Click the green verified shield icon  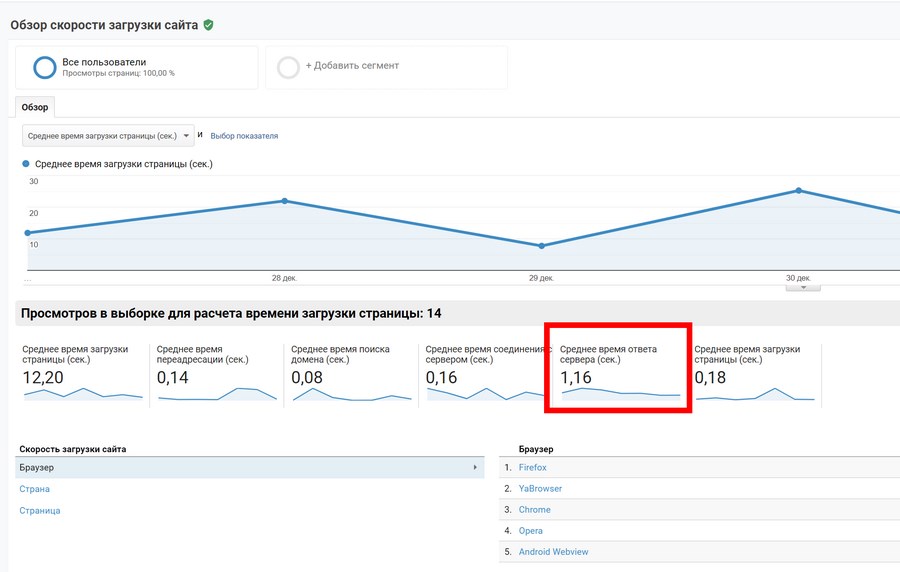click(x=208, y=25)
